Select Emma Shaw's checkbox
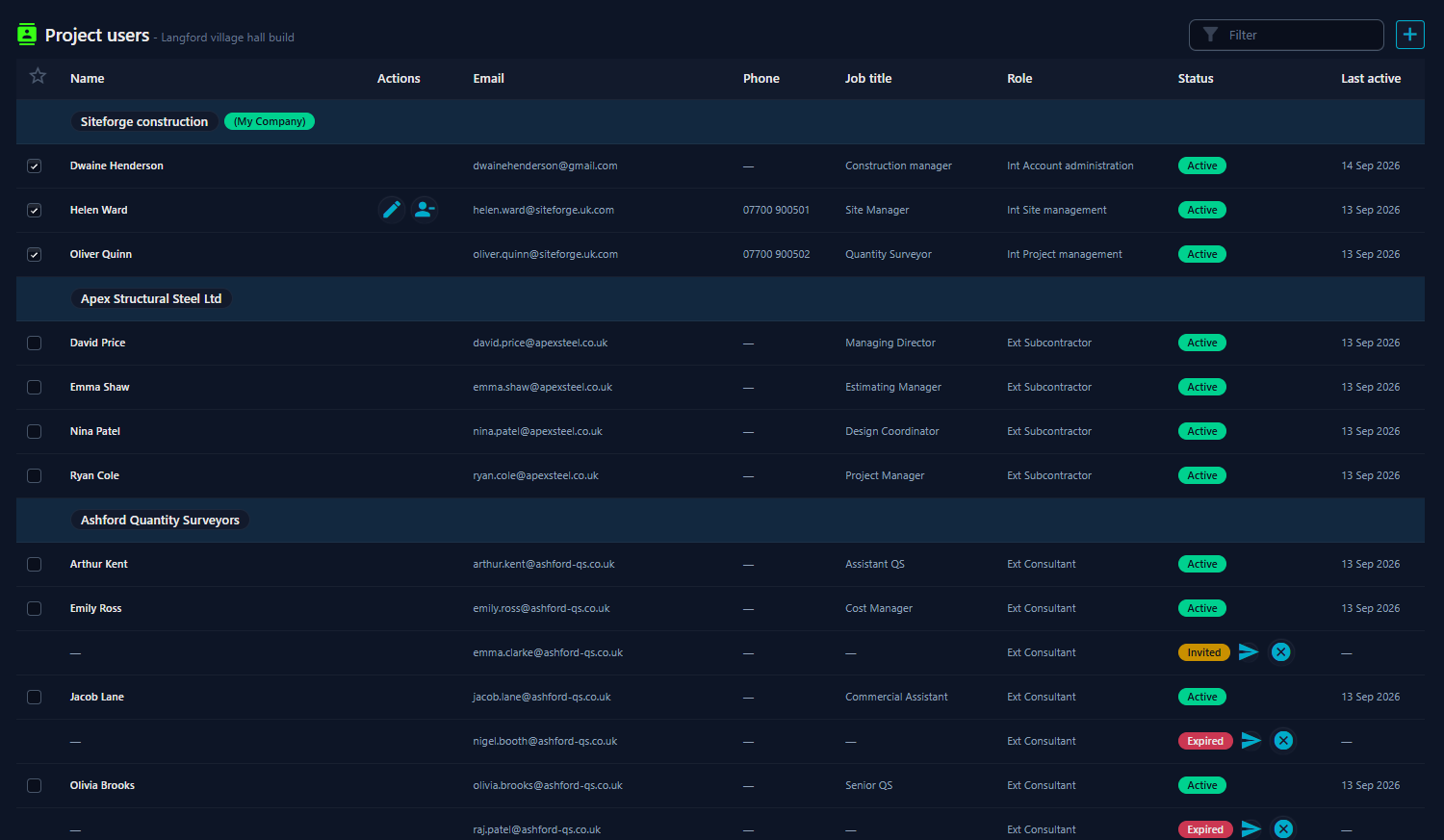This screenshot has height=840, width=1444. 35,388
